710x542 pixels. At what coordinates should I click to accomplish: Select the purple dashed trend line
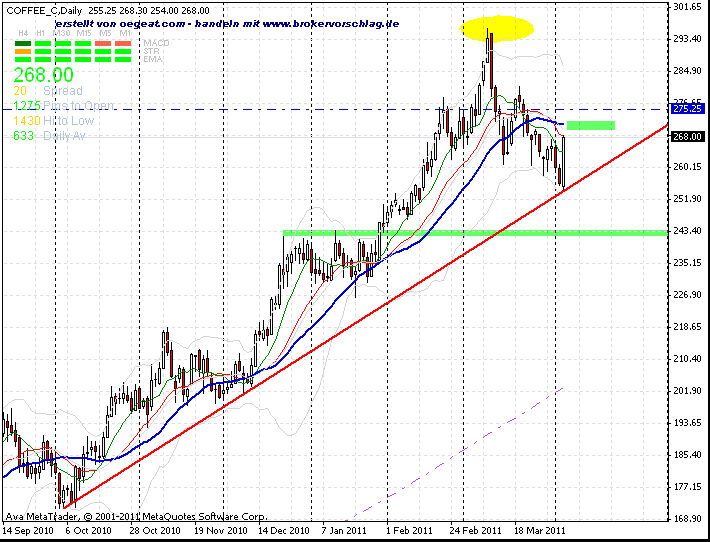pyautogui.click(x=454, y=454)
